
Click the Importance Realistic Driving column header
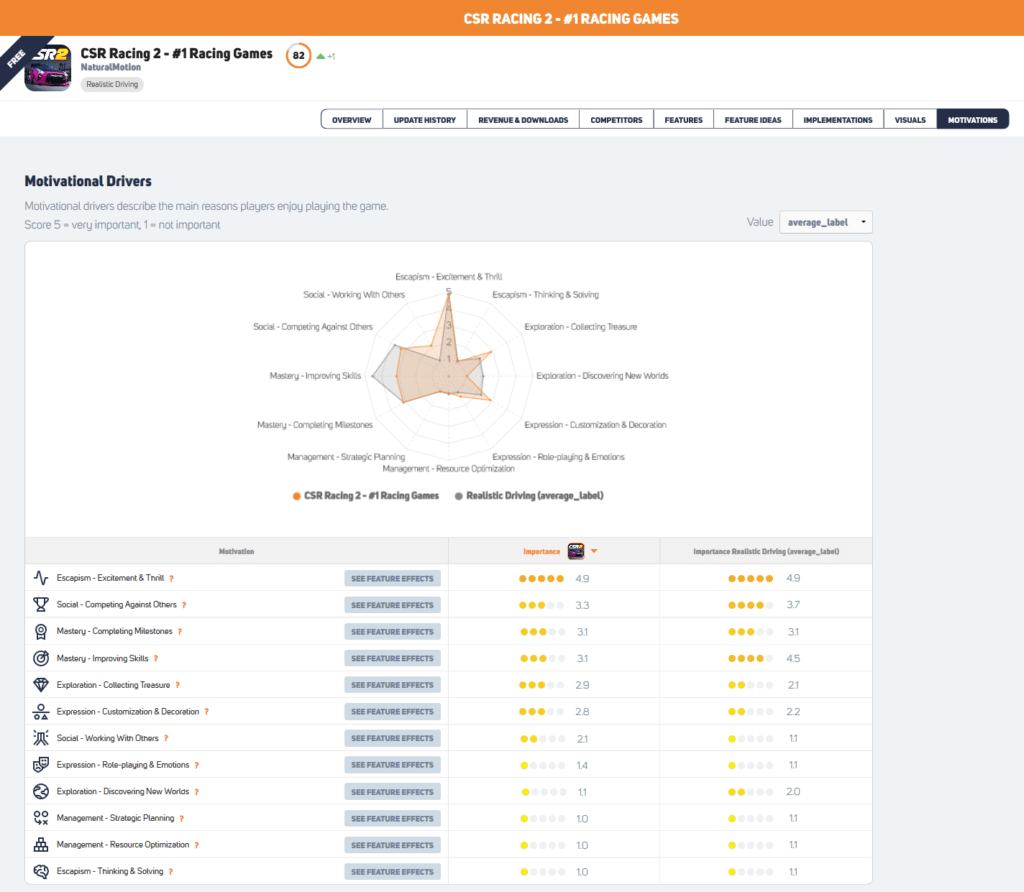pyautogui.click(x=766, y=552)
